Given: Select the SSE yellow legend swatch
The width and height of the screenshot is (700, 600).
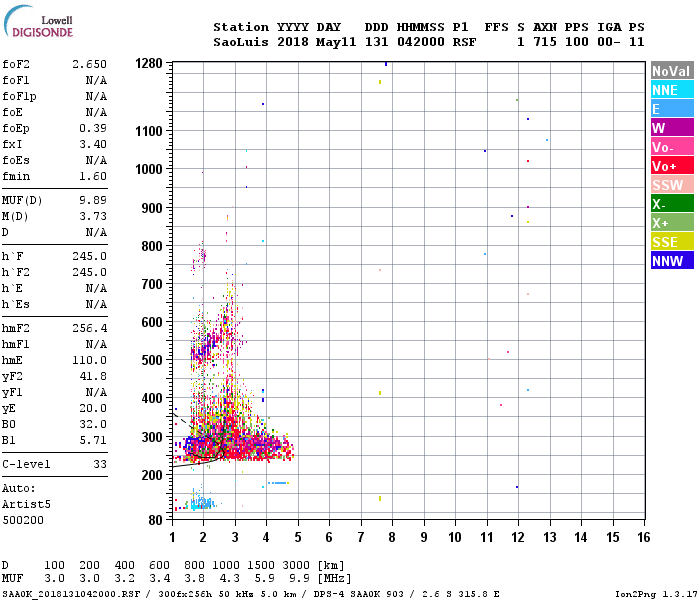Looking at the screenshot, I should 672,242.
